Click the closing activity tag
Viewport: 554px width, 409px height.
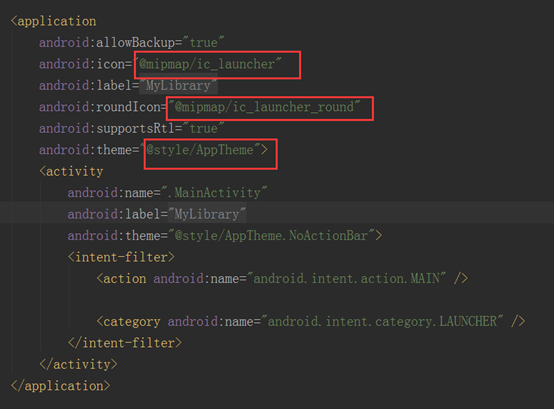point(78,364)
